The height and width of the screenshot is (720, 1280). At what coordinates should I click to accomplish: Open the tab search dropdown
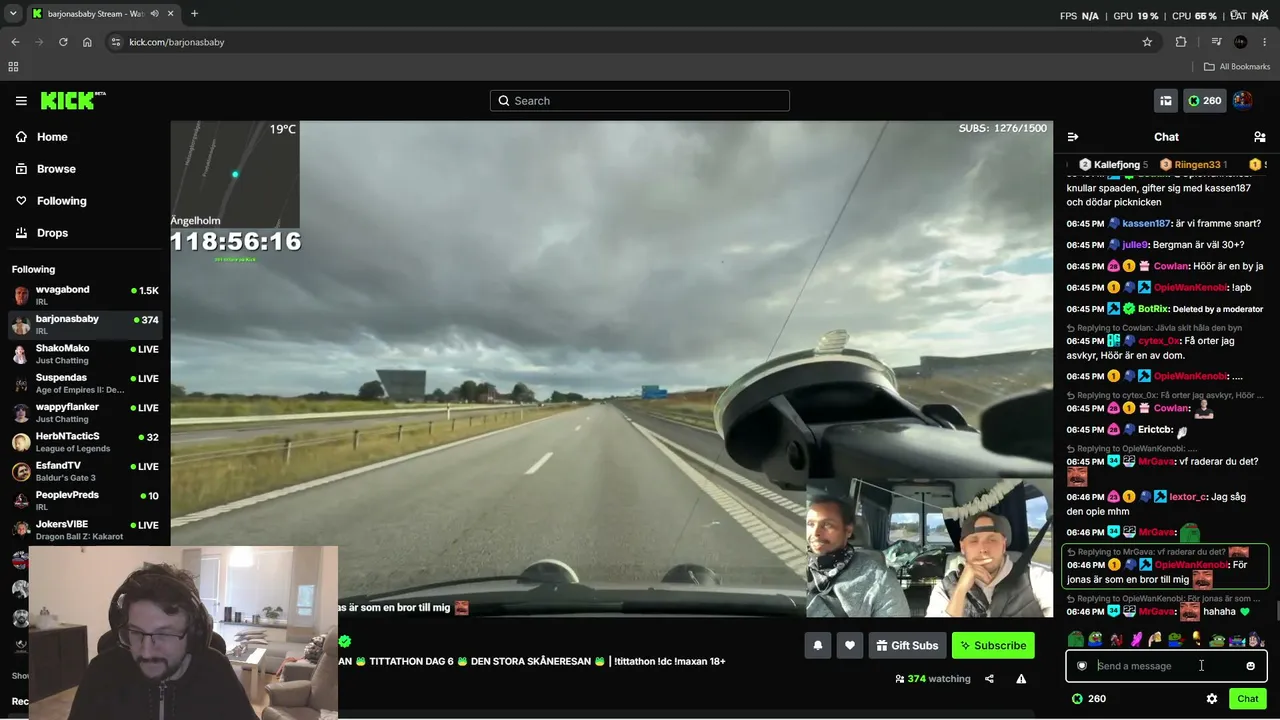[13, 14]
